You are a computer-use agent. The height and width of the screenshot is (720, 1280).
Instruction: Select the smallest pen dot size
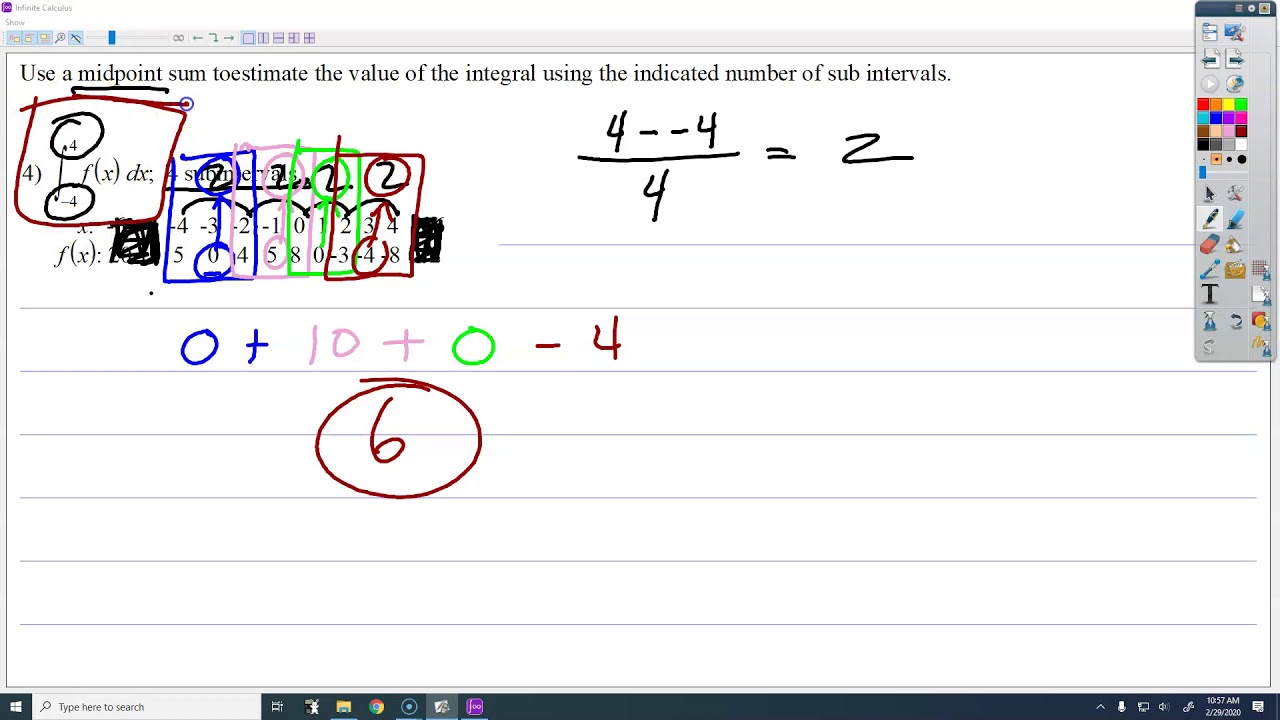[x=1203, y=159]
